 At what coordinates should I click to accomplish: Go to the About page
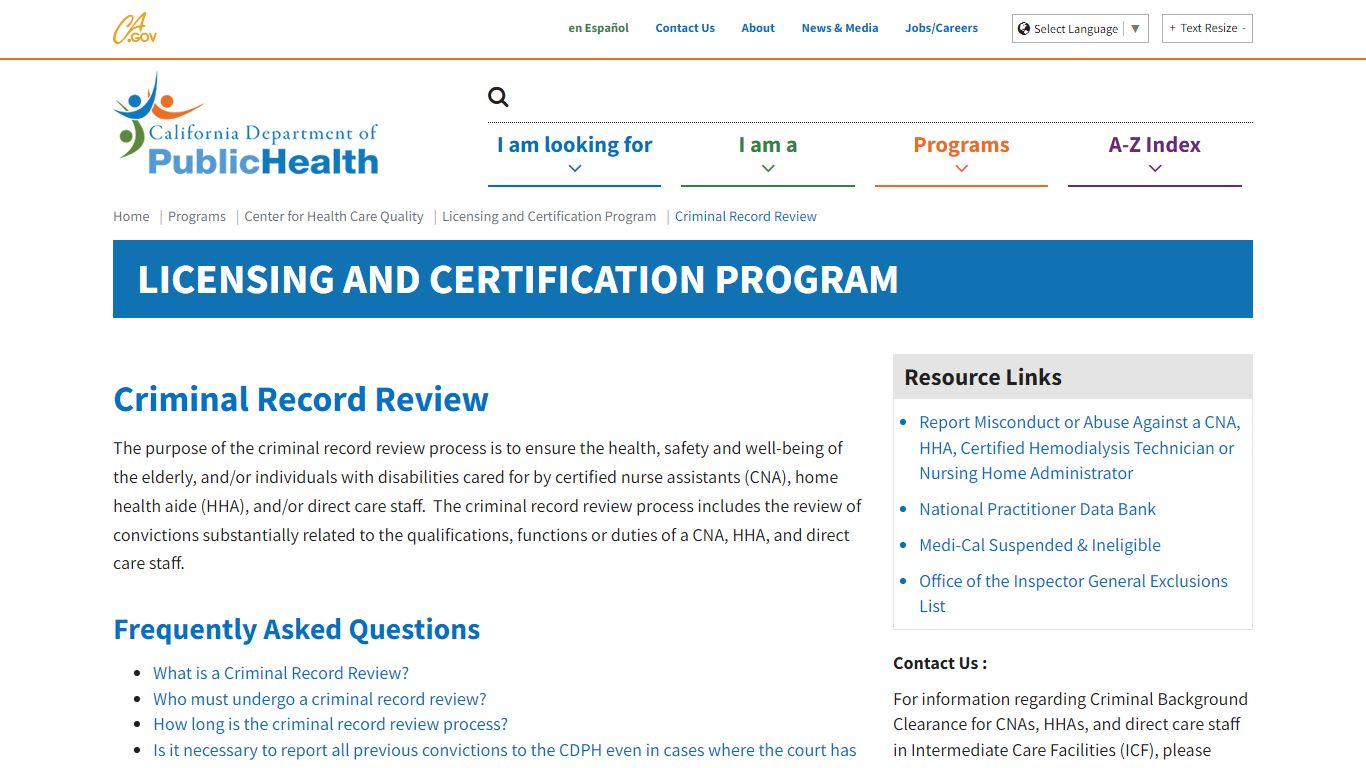point(758,28)
